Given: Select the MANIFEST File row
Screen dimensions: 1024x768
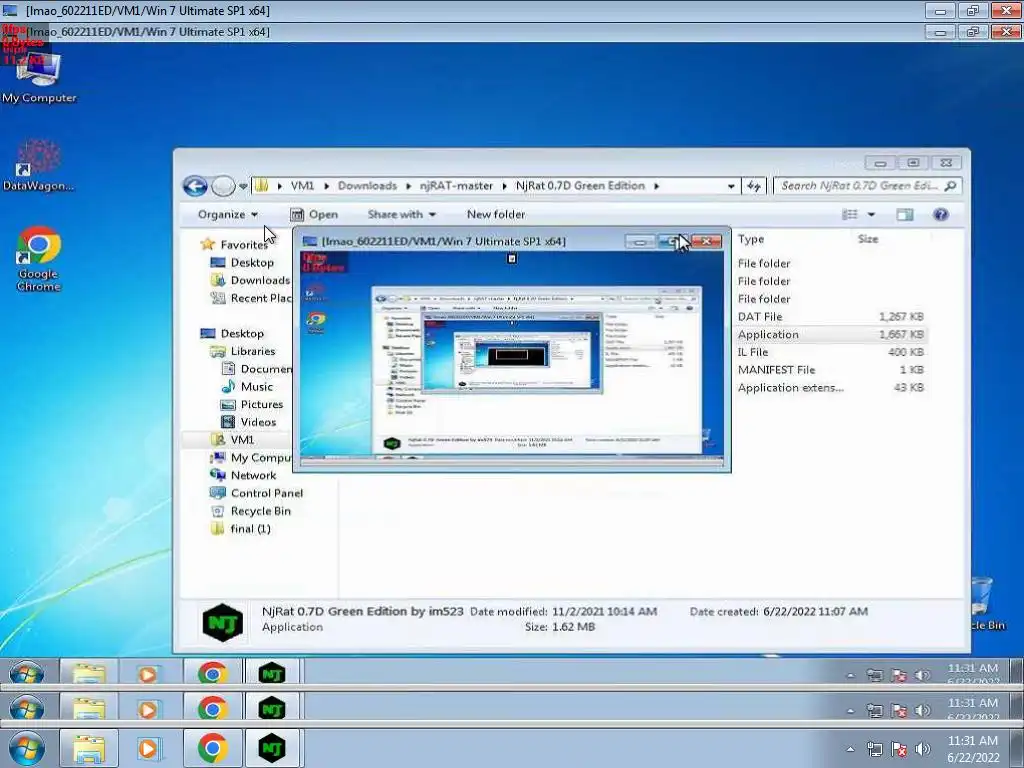Looking at the screenshot, I should pyautogui.click(x=830, y=370).
